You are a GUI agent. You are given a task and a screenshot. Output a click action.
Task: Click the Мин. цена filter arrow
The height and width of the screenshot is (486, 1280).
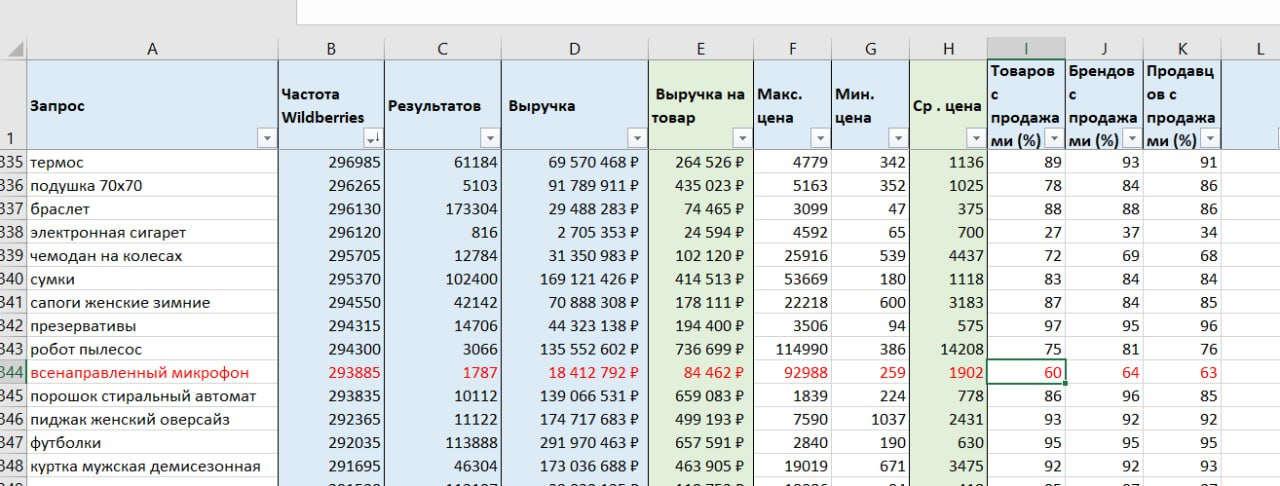point(897,139)
